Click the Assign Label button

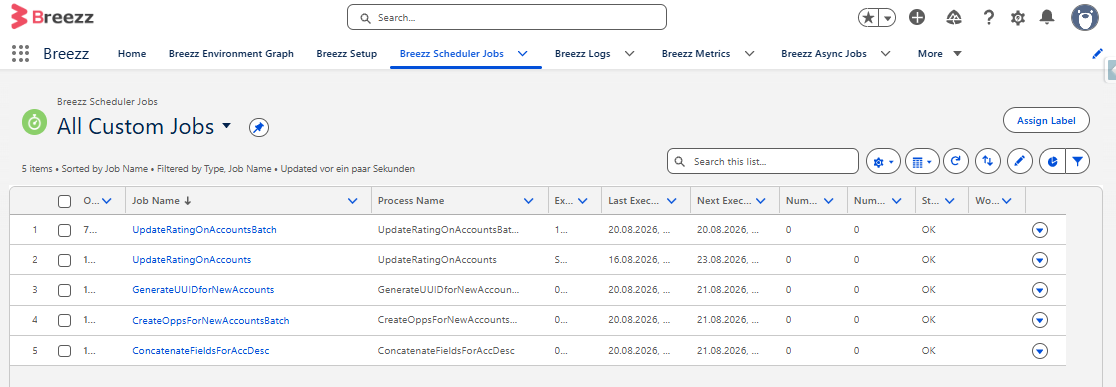[1046, 120]
